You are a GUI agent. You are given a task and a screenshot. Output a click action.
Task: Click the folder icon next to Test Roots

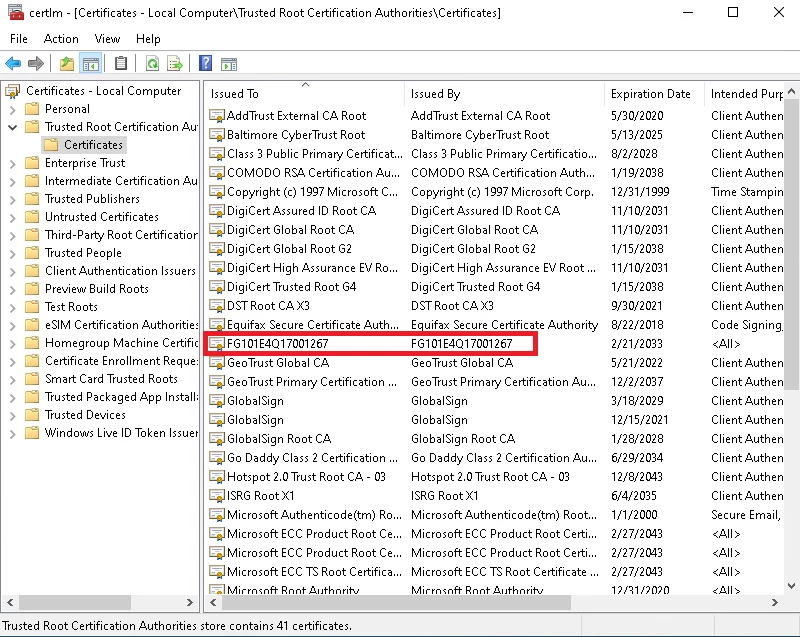[32, 307]
